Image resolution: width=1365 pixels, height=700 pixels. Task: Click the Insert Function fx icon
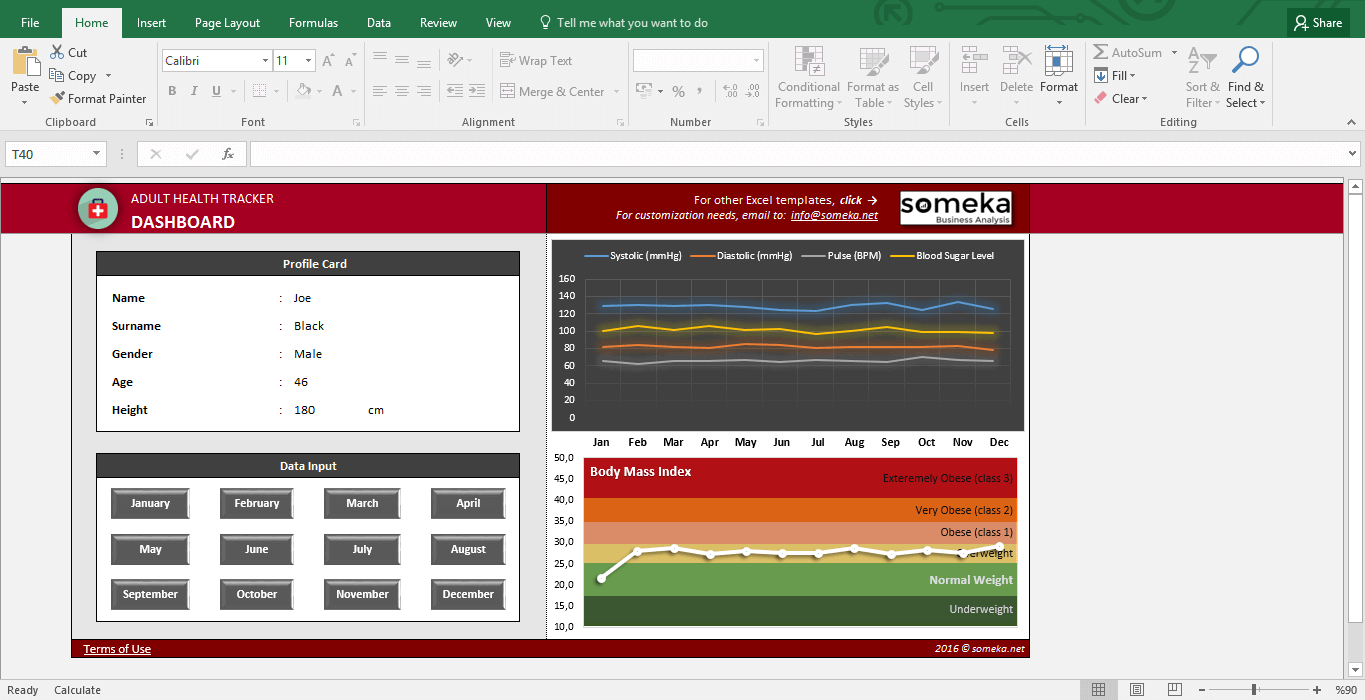click(228, 154)
